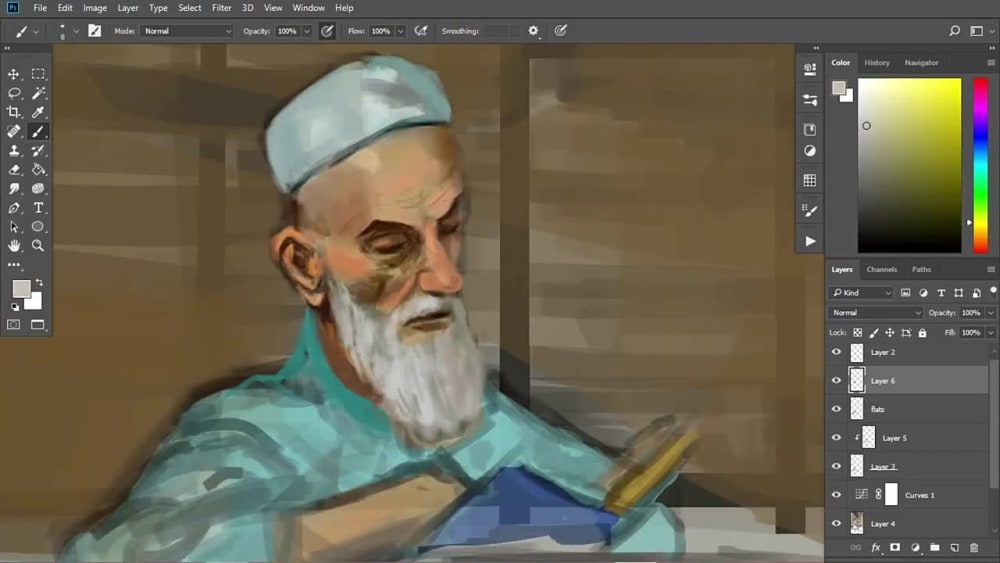Viewport: 1000px width, 563px height.
Task: Select the Eyedropper tool
Action: point(38,112)
